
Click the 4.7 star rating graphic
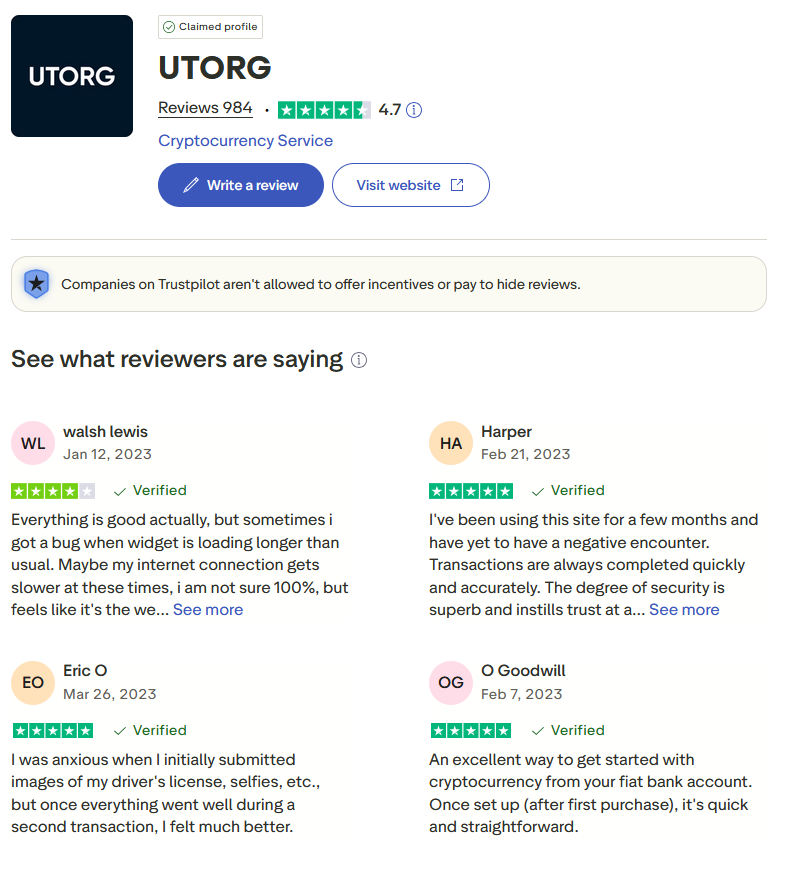coord(324,110)
